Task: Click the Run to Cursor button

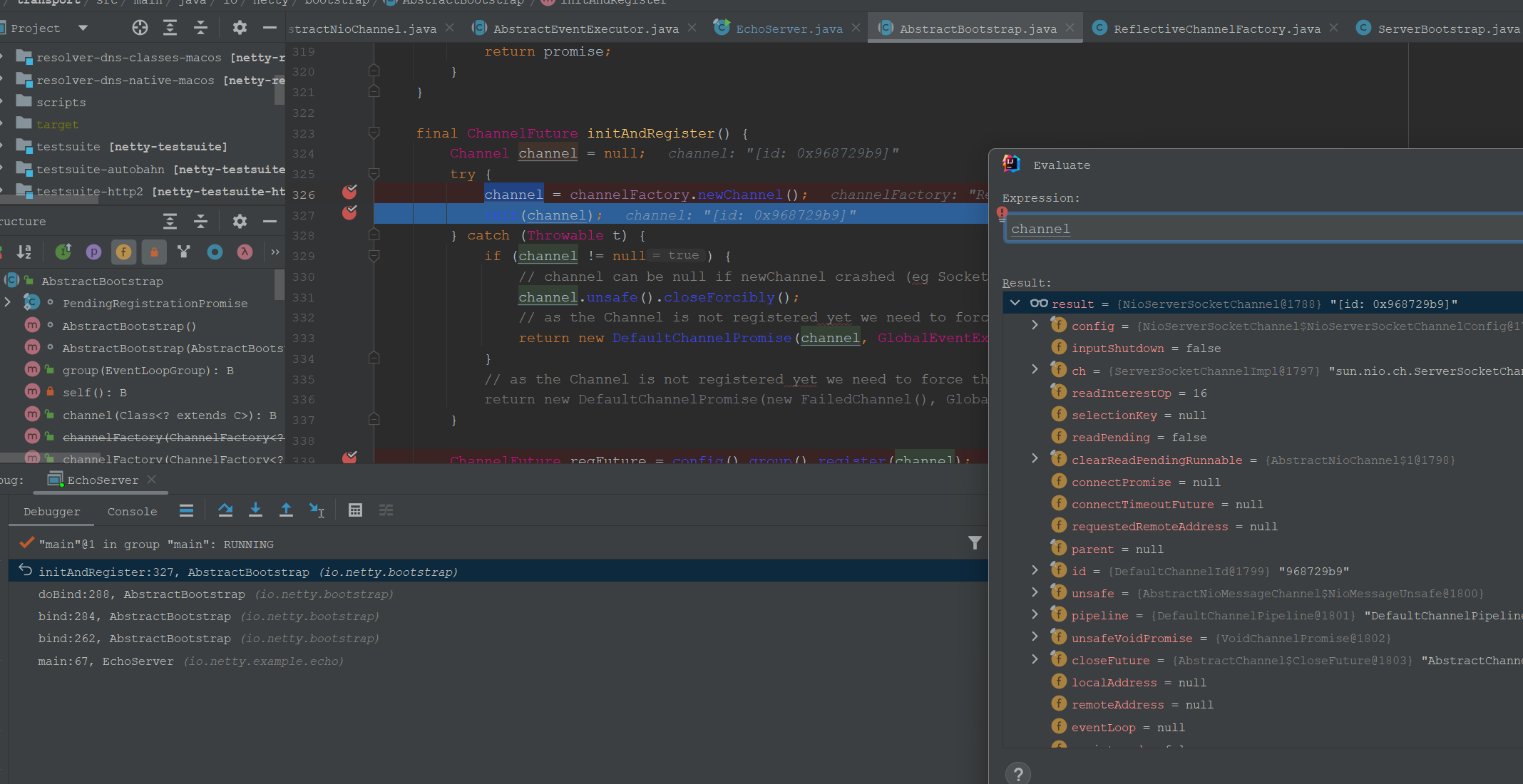Action: pyautogui.click(x=317, y=510)
